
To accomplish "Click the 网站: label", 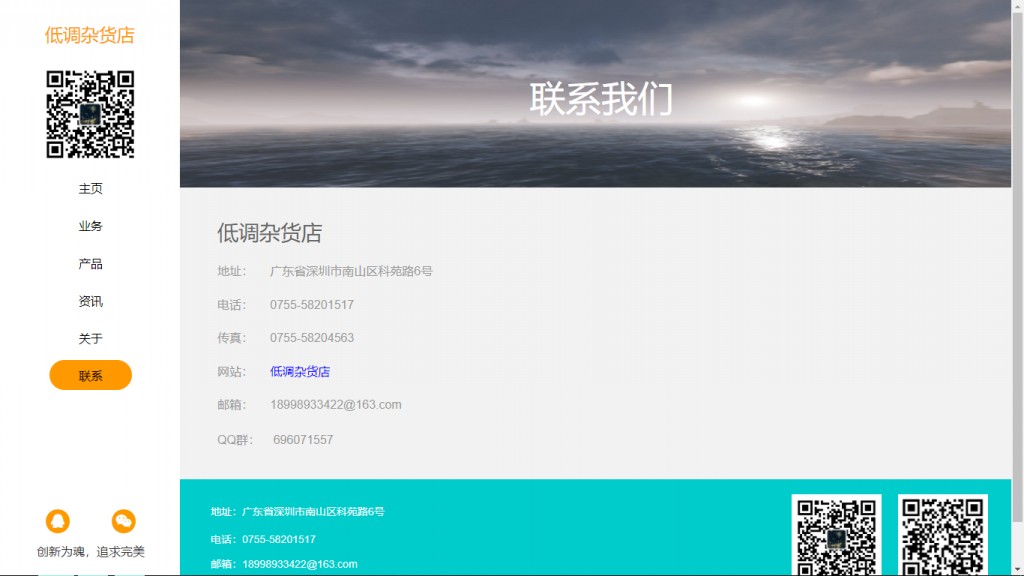I will pyautogui.click(x=232, y=372).
